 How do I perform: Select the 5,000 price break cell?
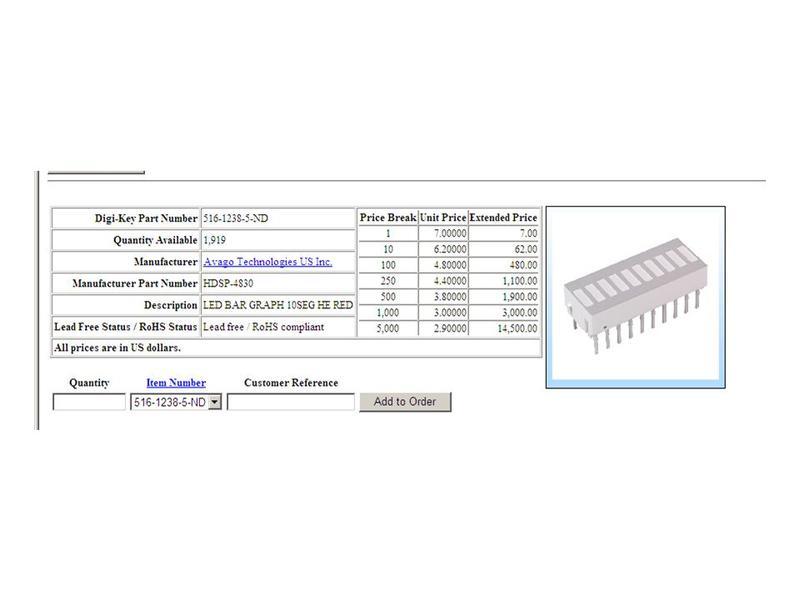click(x=388, y=328)
